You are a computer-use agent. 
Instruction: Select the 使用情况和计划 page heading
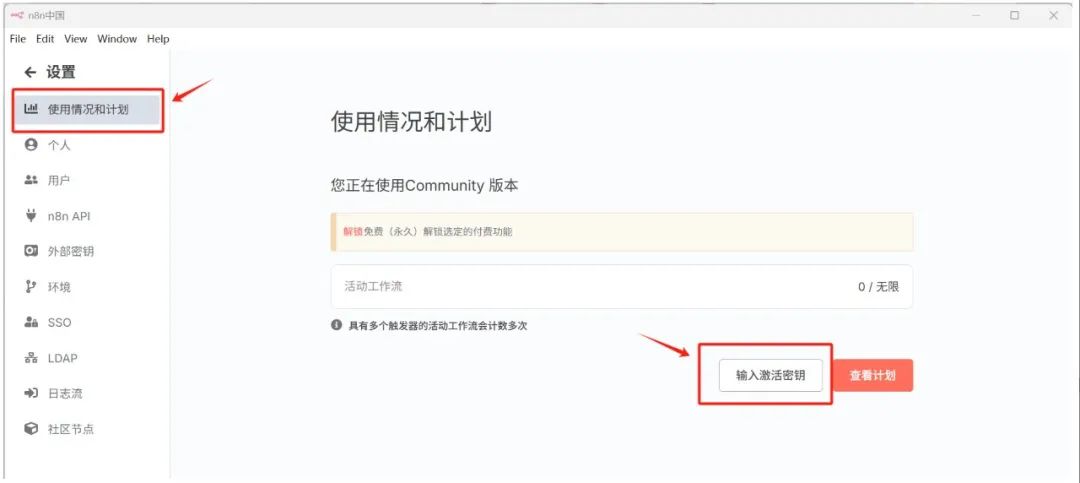[x=411, y=122]
